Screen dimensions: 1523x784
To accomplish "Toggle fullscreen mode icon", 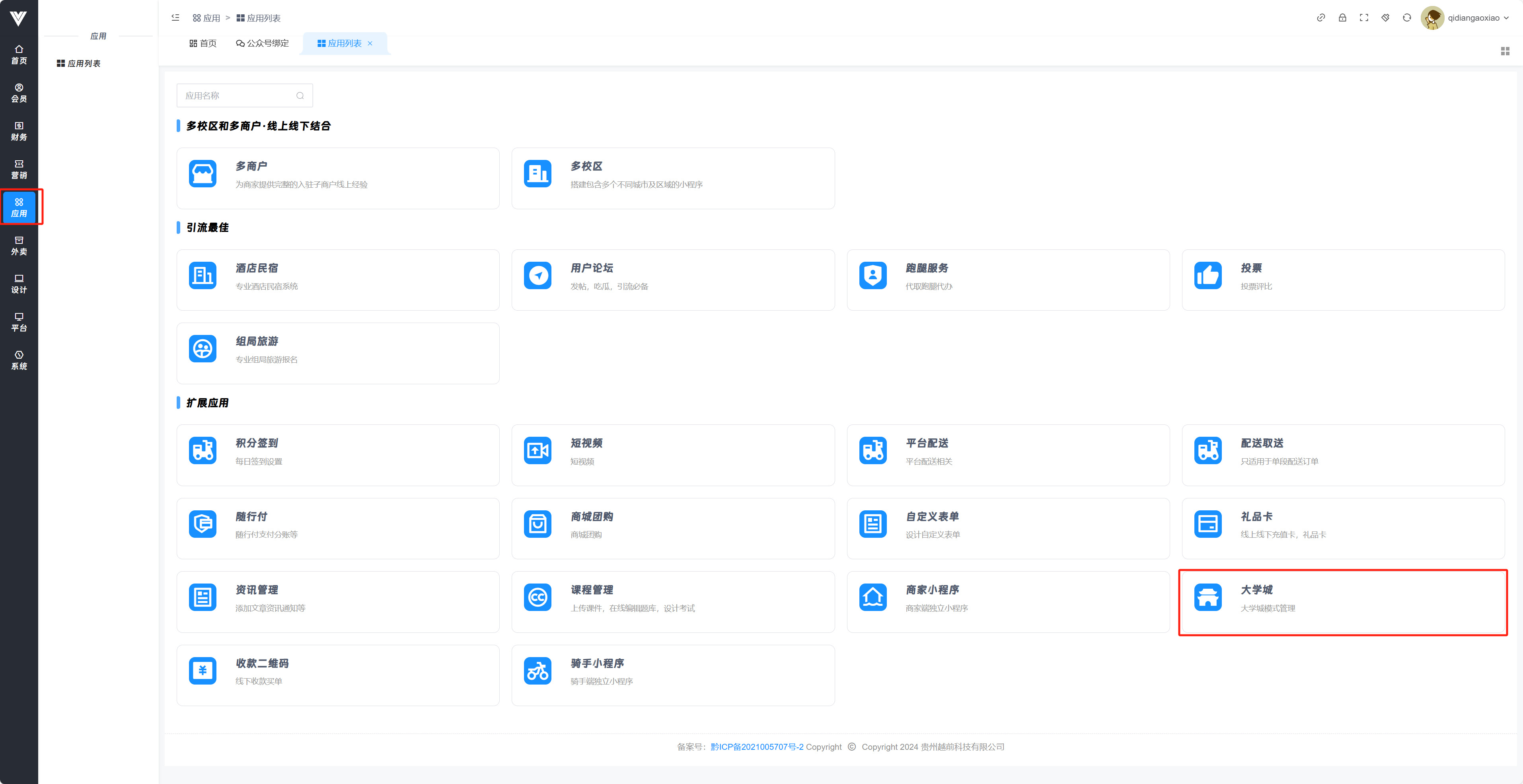I will click(1364, 18).
